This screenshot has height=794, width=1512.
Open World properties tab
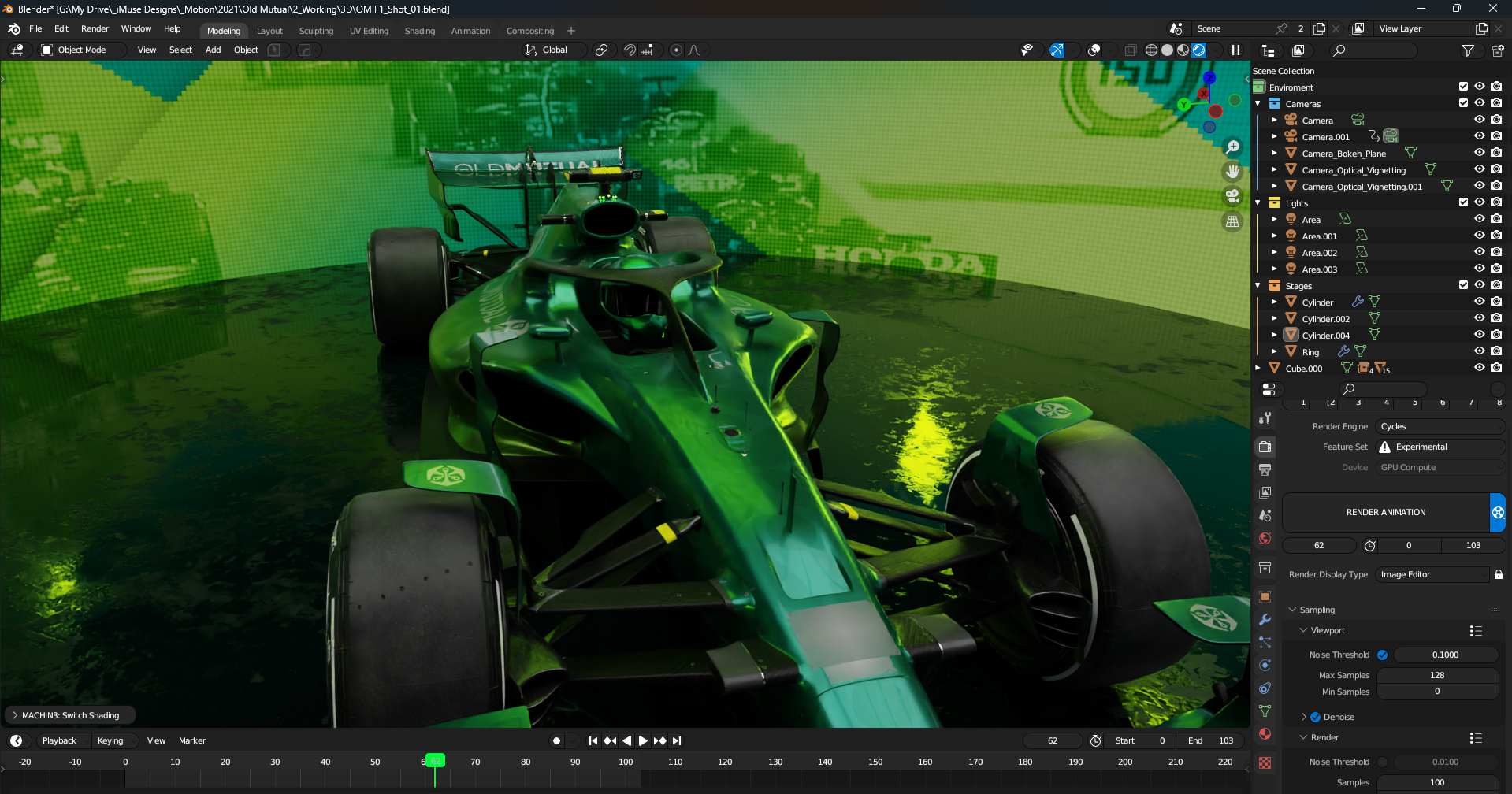pos(1265,539)
